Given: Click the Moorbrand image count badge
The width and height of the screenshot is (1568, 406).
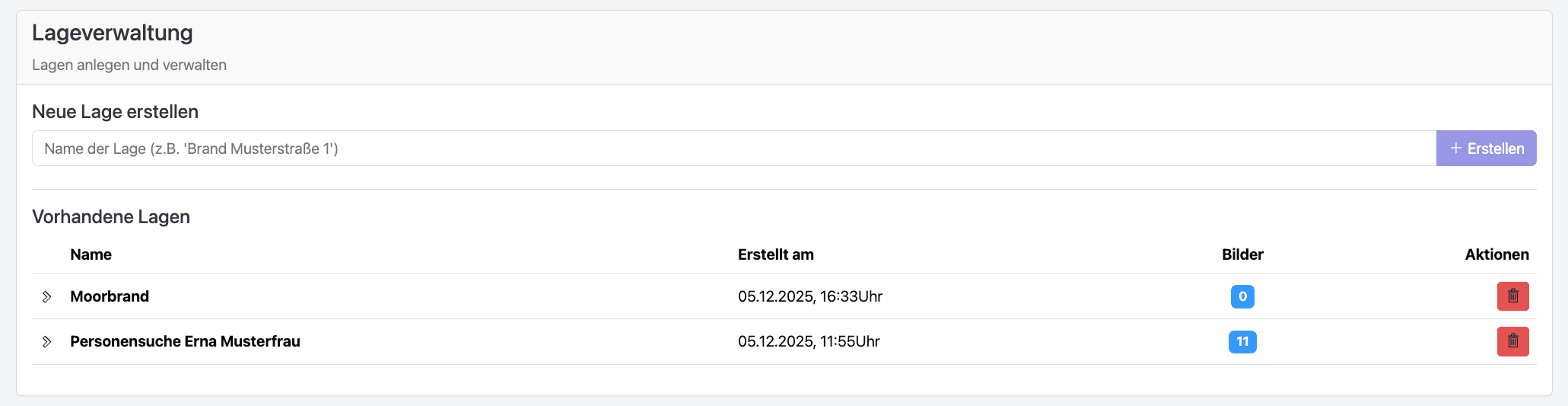Looking at the screenshot, I should point(1242,296).
